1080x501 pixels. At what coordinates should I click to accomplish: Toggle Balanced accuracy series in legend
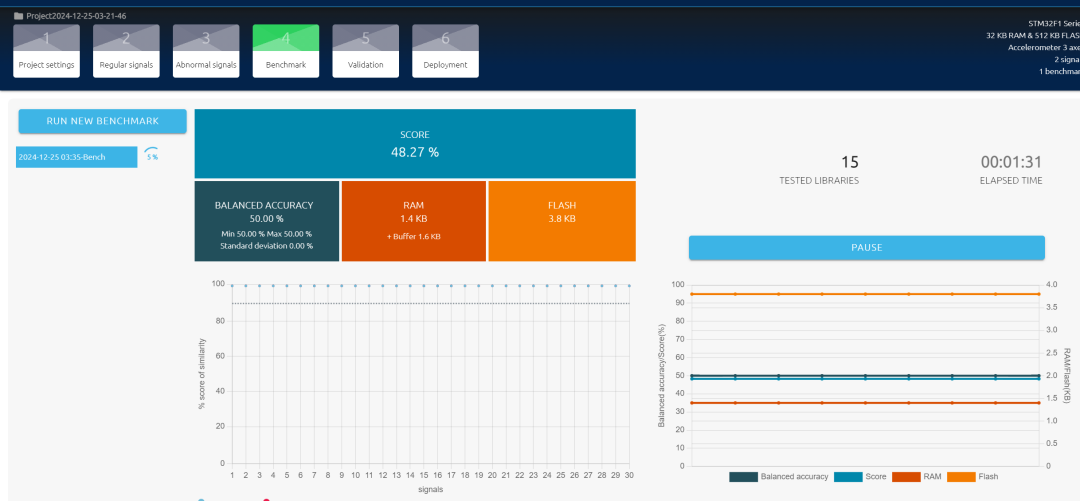tap(743, 477)
